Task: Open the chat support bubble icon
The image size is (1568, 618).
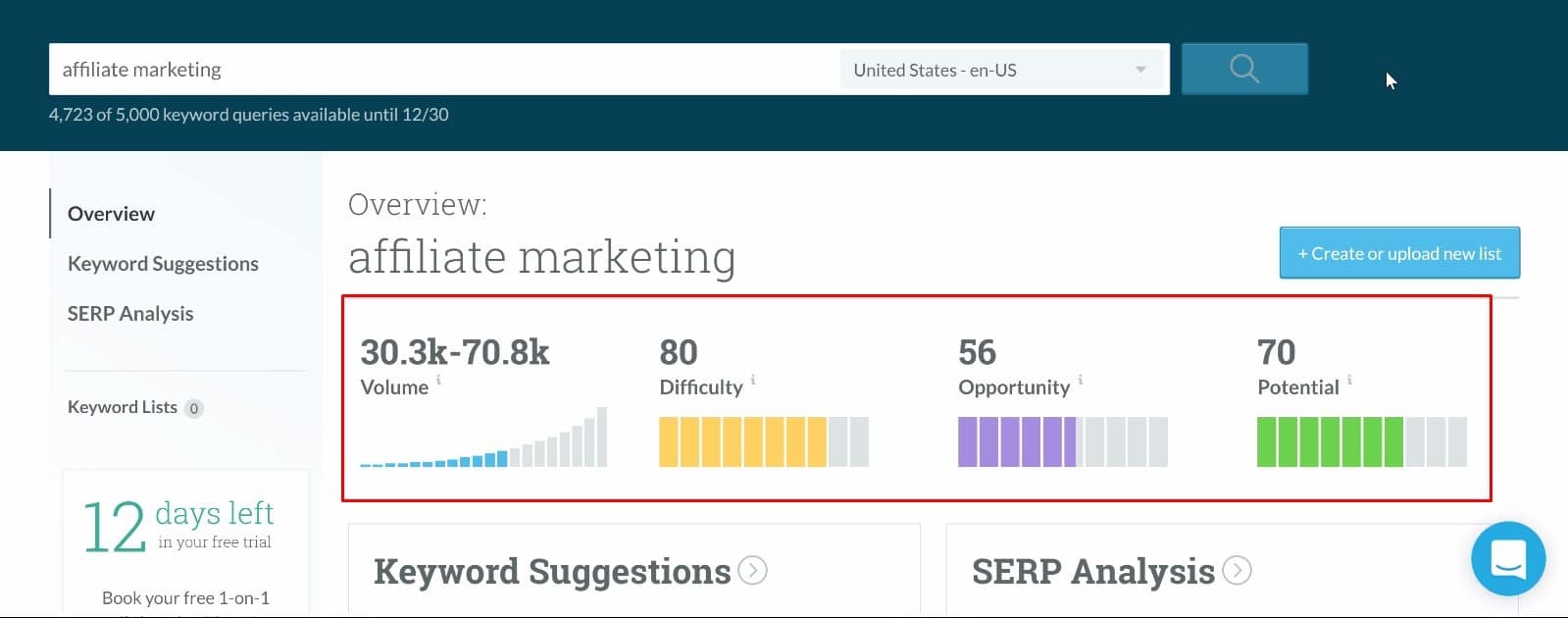Action: 1508,558
